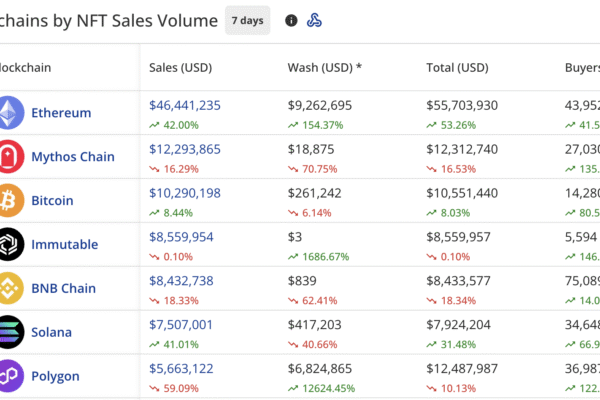Click the Solana logo icon

coord(10,332)
